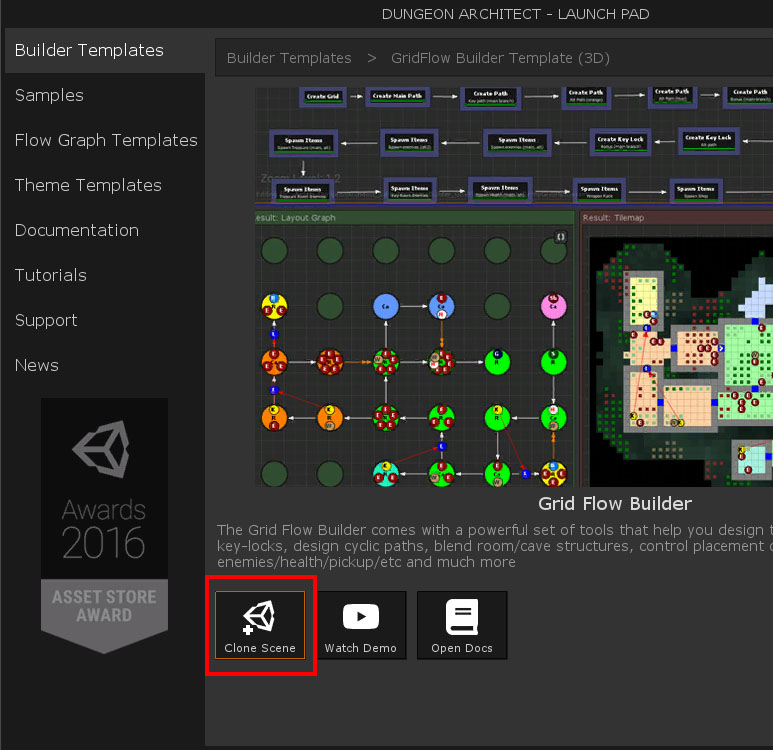Open the Documentation section
The height and width of the screenshot is (750, 773).
coord(105,230)
